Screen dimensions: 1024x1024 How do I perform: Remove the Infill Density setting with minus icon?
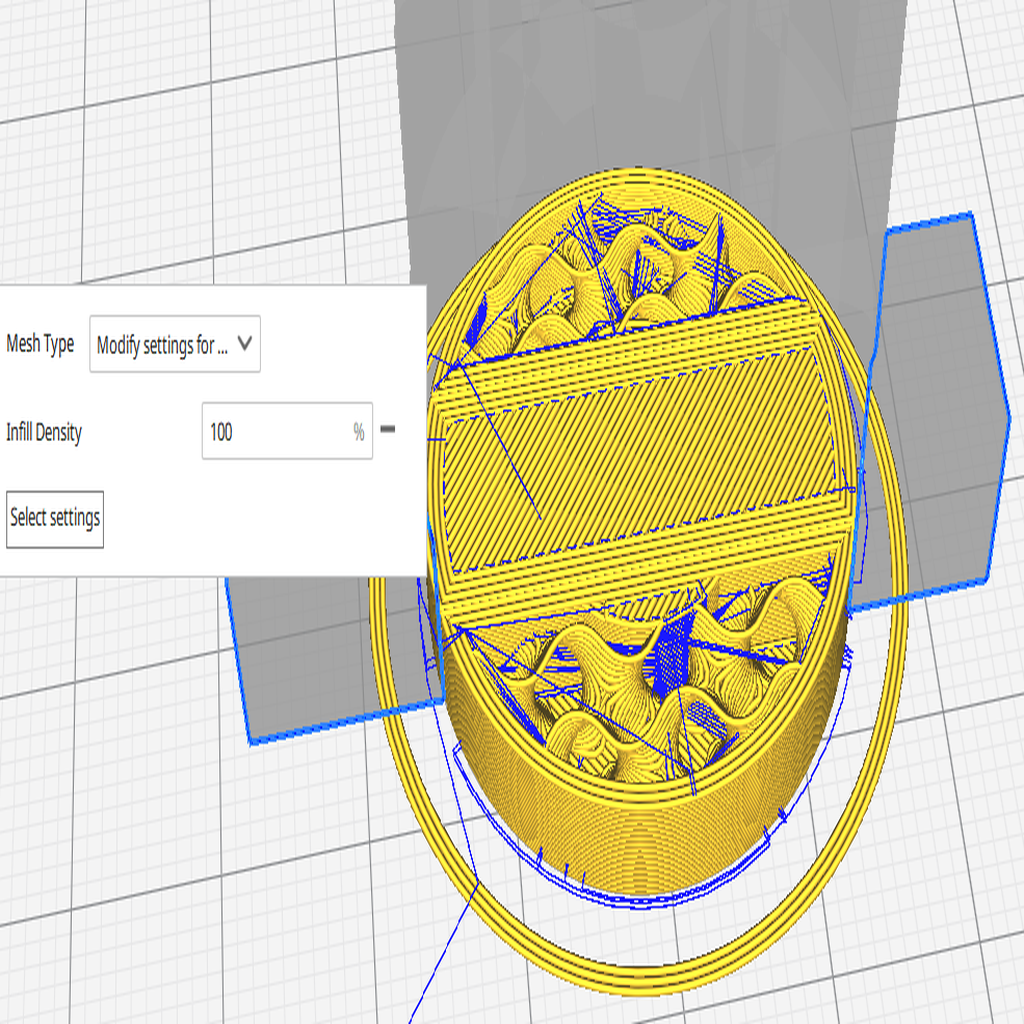point(388,430)
